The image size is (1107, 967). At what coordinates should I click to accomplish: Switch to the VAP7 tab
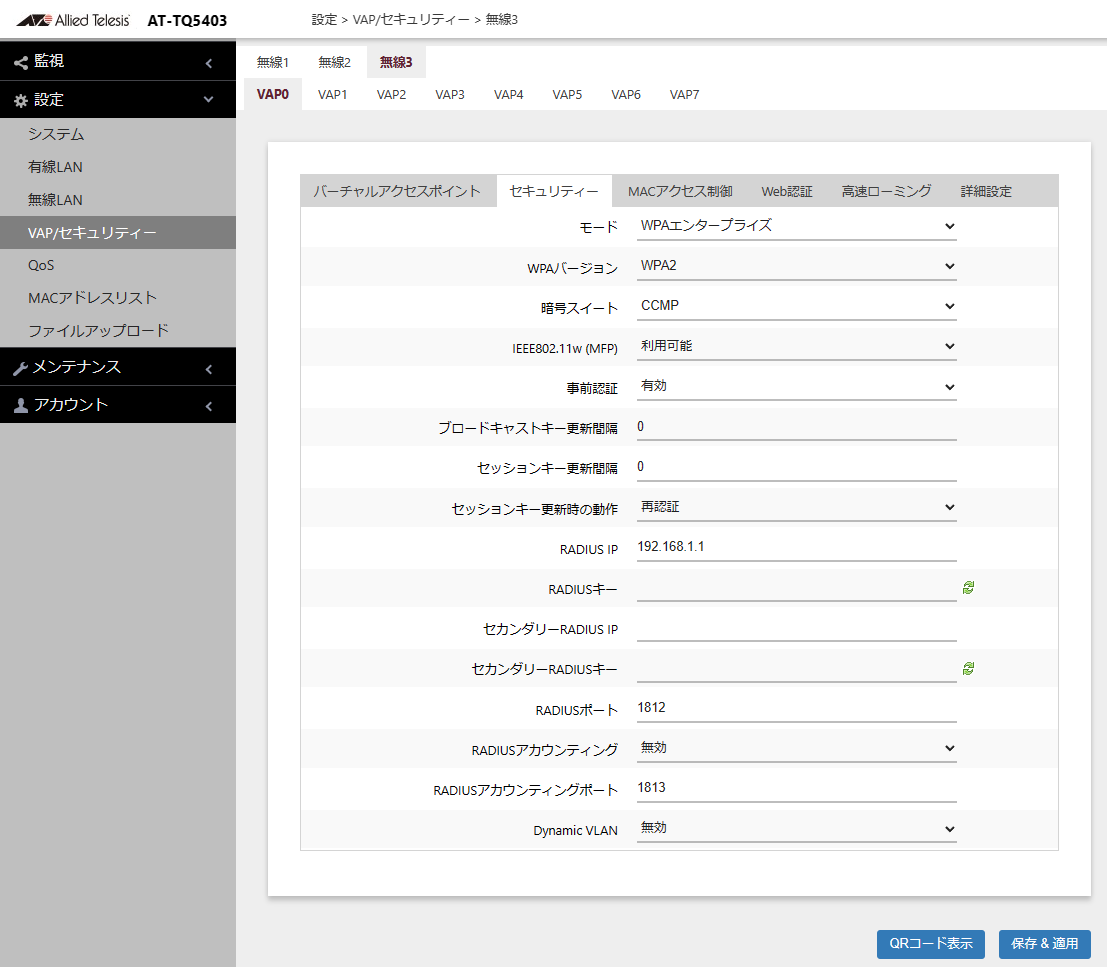[684, 95]
